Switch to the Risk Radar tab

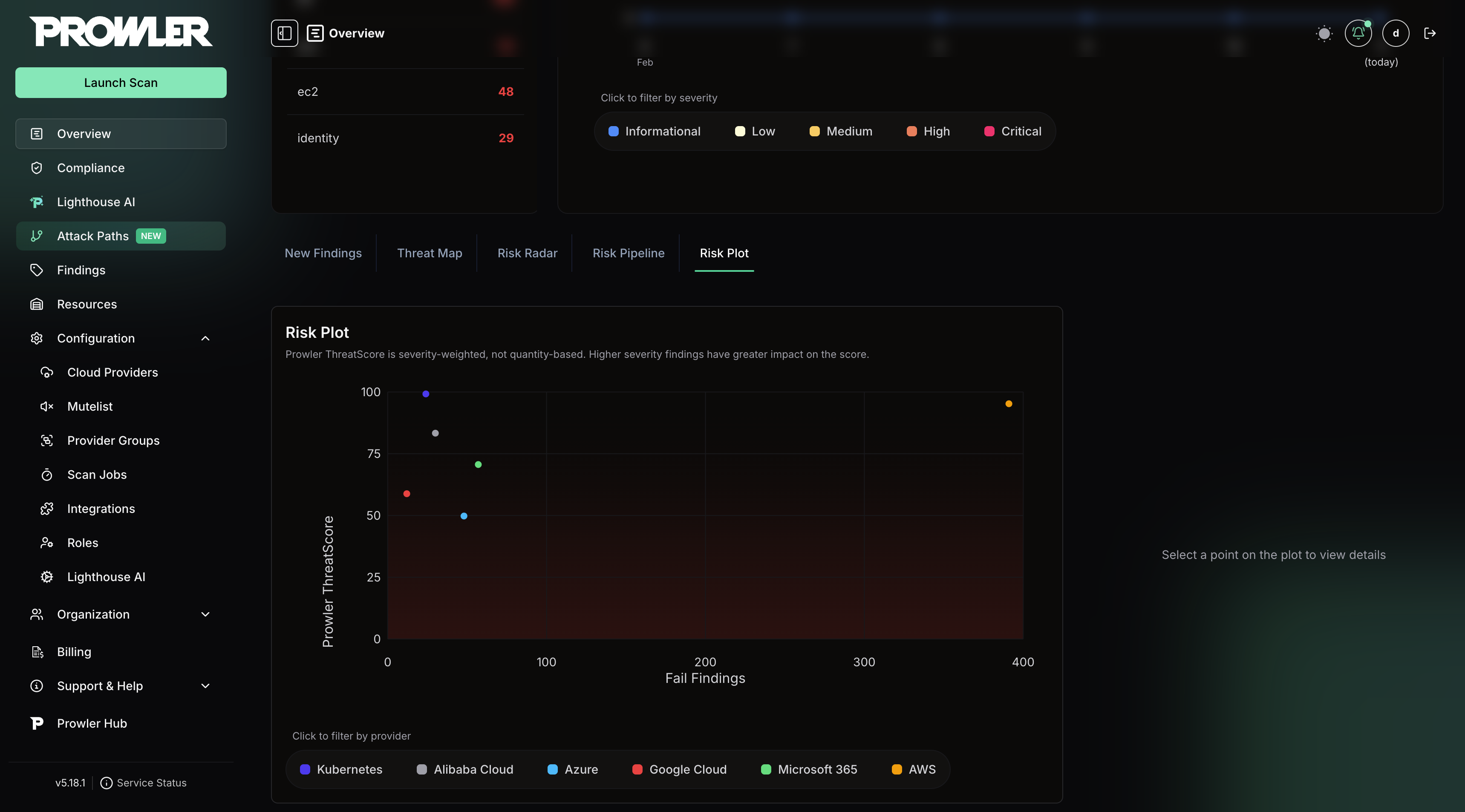[x=527, y=253]
